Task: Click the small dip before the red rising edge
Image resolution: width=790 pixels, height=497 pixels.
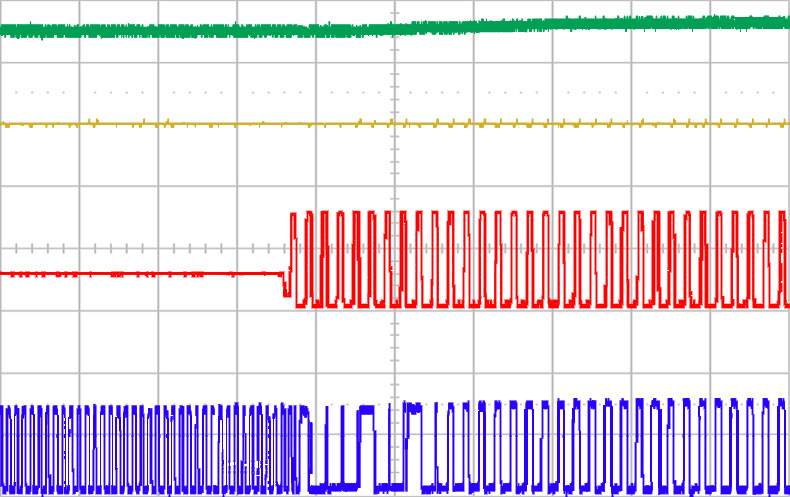Action: pyautogui.click(x=286, y=289)
